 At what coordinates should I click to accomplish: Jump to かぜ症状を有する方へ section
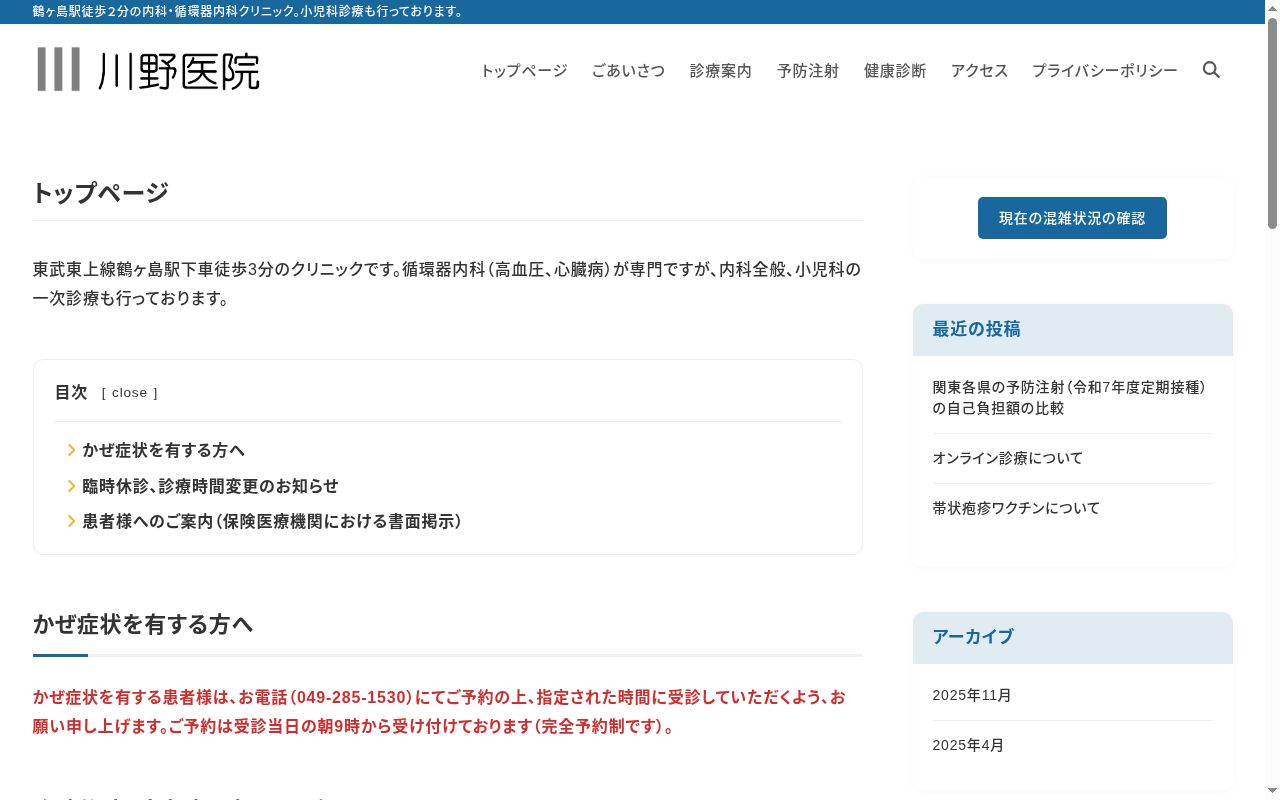click(x=164, y=450)
